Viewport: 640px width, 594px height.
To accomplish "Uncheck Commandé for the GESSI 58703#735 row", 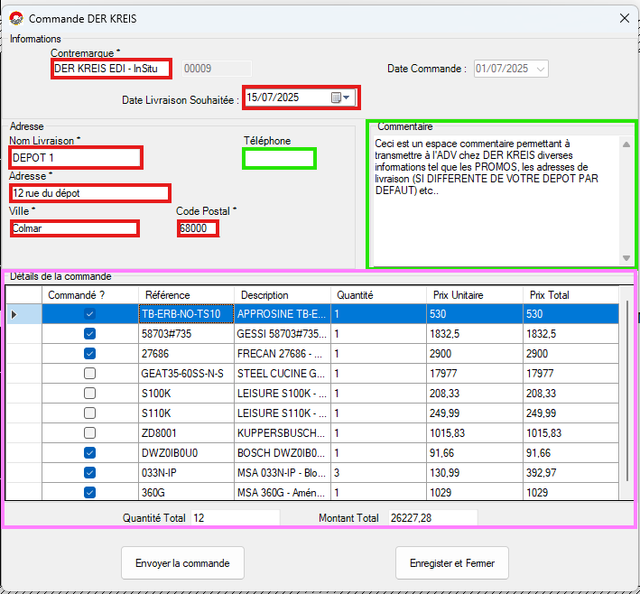I will coord(90,334).
